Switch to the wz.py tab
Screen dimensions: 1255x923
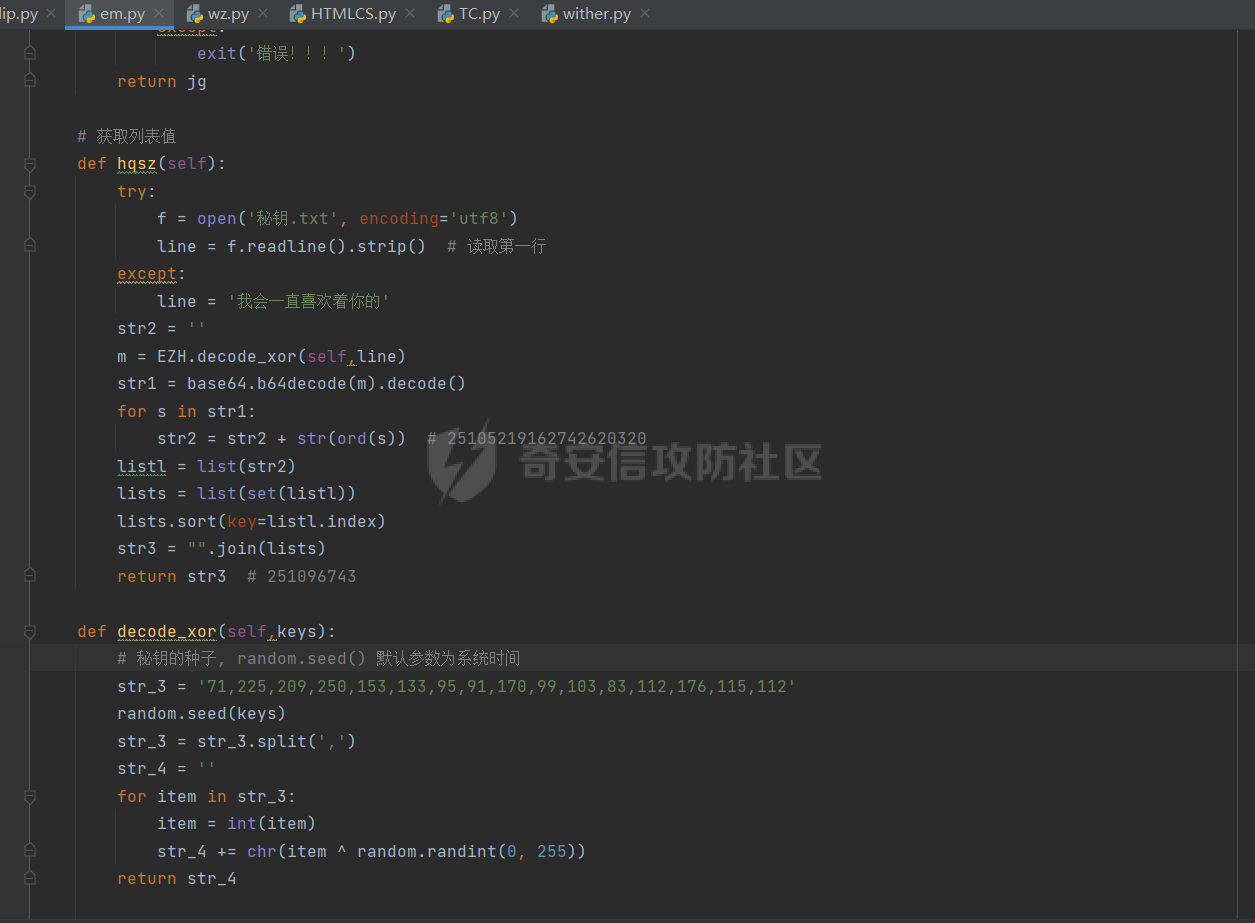coord(228,14)
